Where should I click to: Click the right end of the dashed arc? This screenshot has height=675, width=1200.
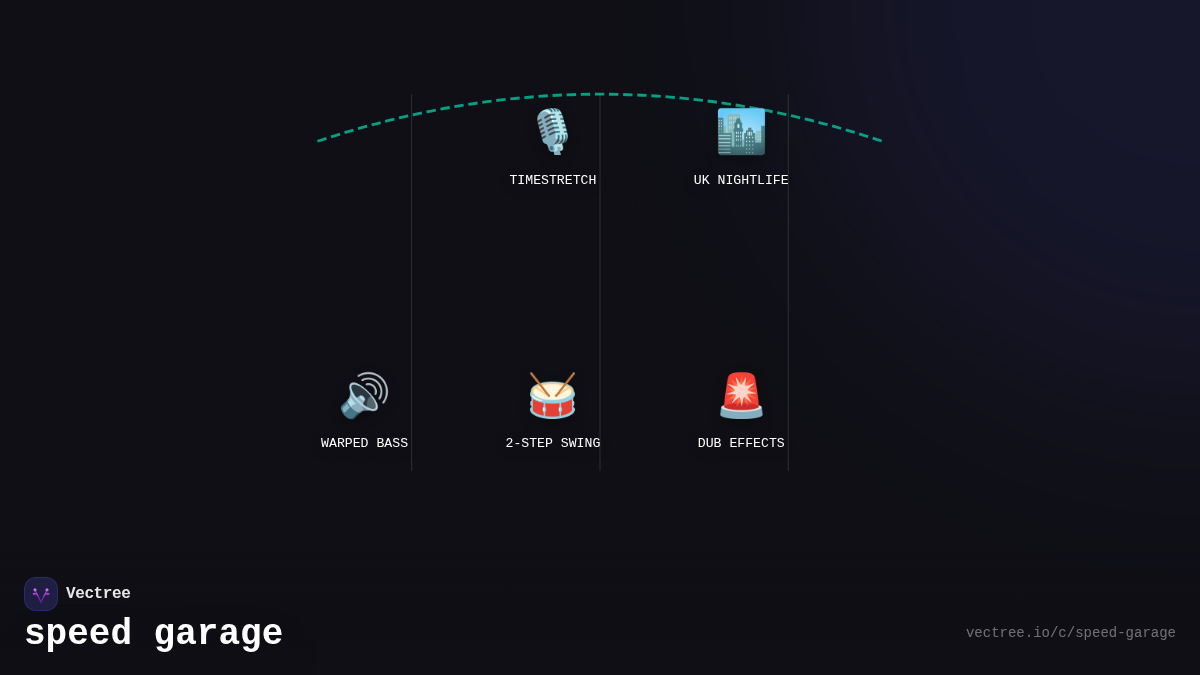pos(879,140)
